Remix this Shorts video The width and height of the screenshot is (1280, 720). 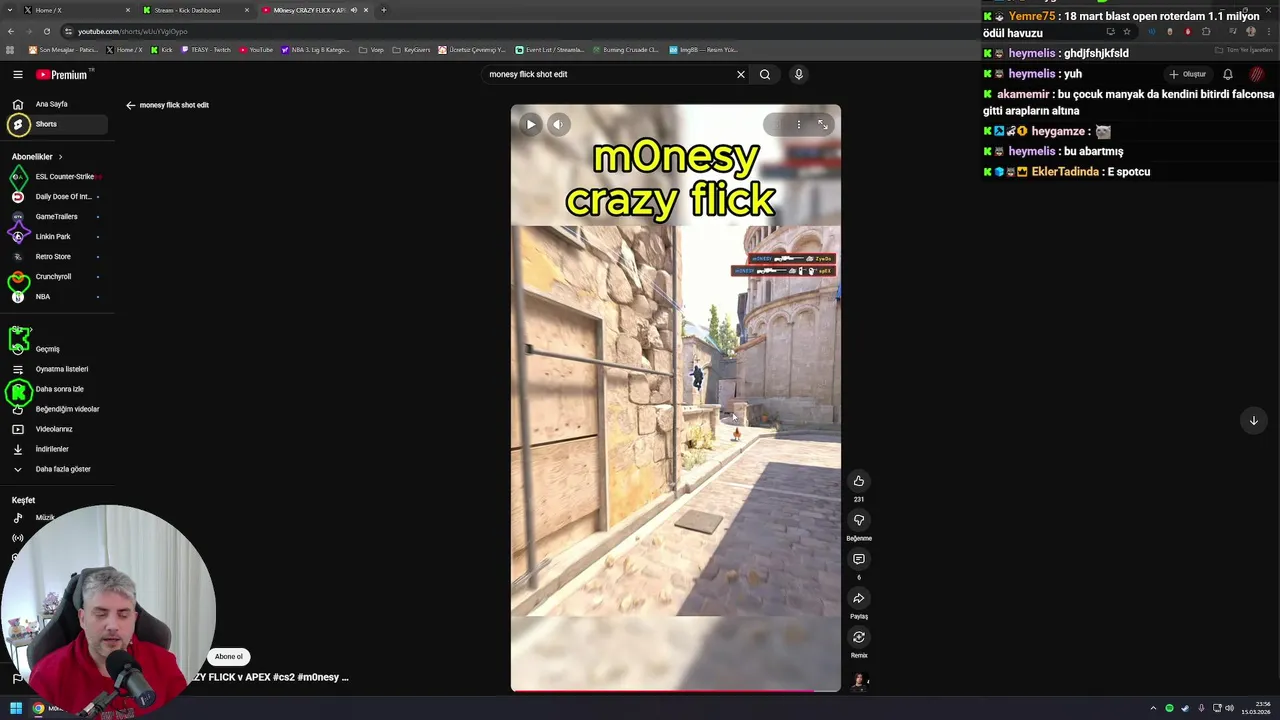(858, 637)
